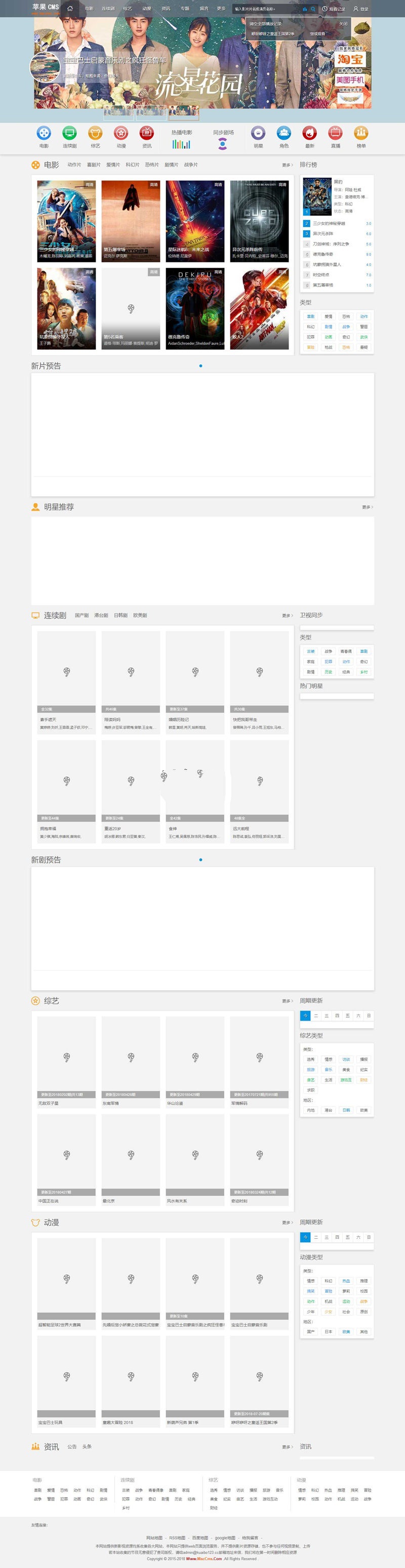Open the 电影 round blue category icon

tap(44, 133)
